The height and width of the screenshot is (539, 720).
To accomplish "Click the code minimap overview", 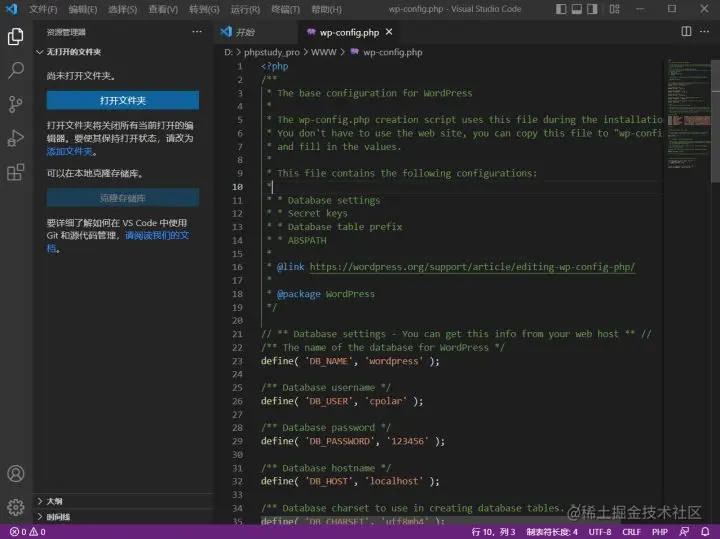I will click(x=688, y=115).
